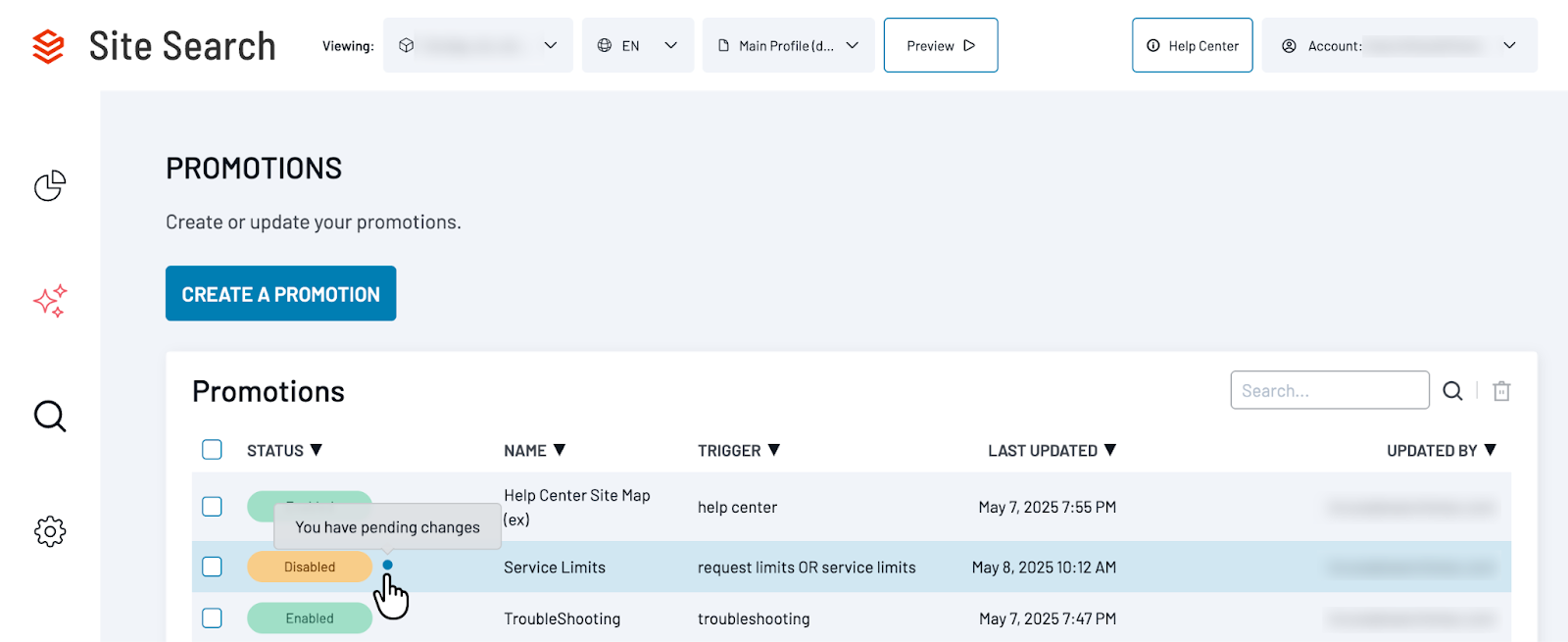1568x642 pixels.
Task: Click the Preview button
Action: click(941, 45)
